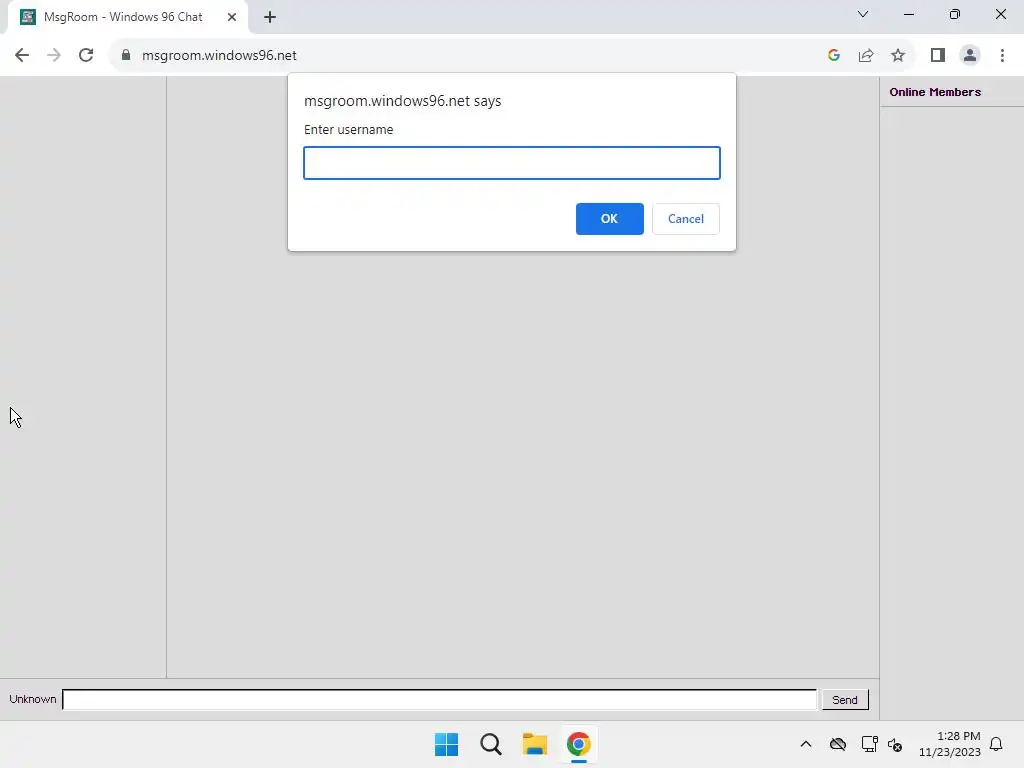Click OK in the username dialog

tap(609, 219)
